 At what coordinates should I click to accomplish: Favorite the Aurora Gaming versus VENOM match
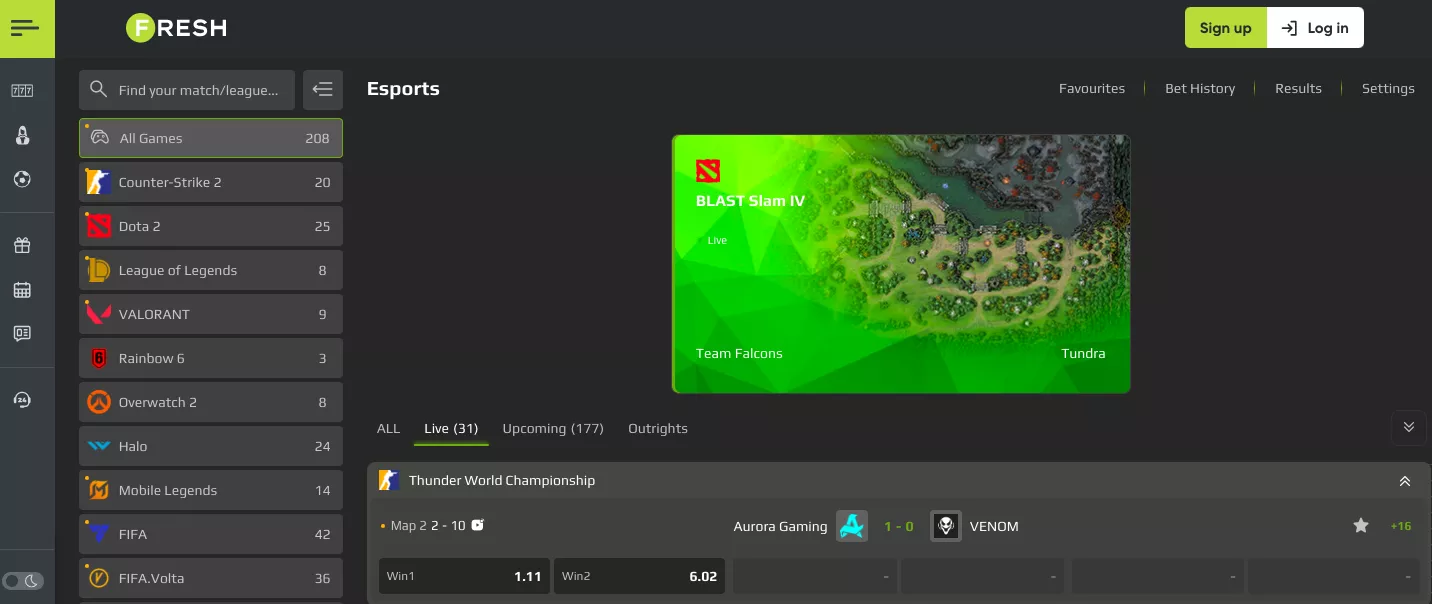pyautogui.click(x=1361, y=525)
